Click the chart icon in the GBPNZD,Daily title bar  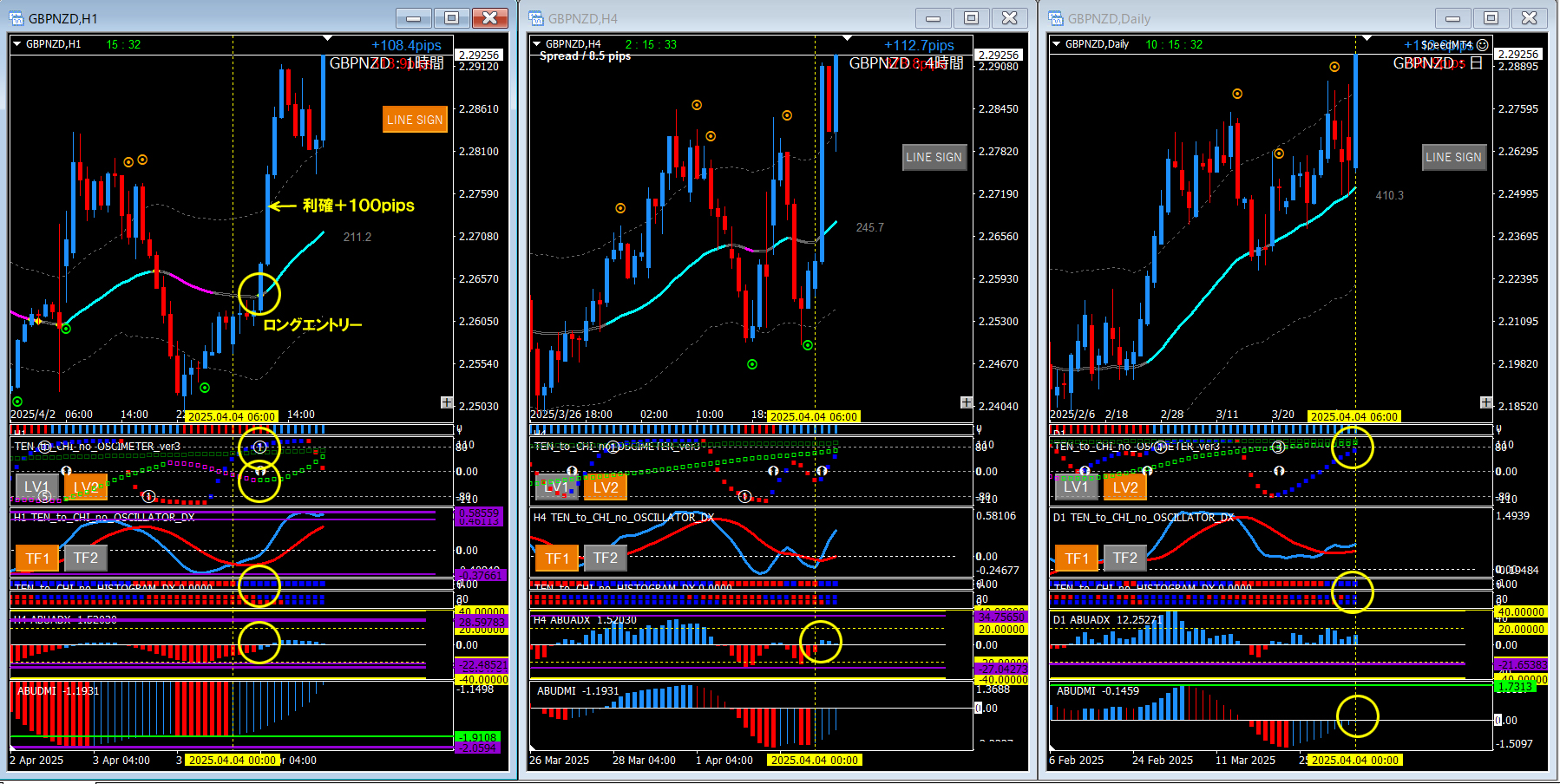pos(1056,18)
